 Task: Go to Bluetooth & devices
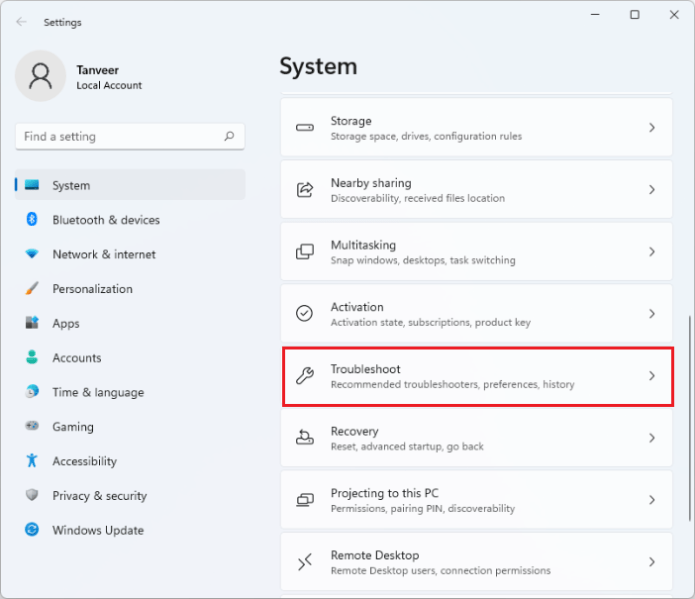click(x=130, y=219)
